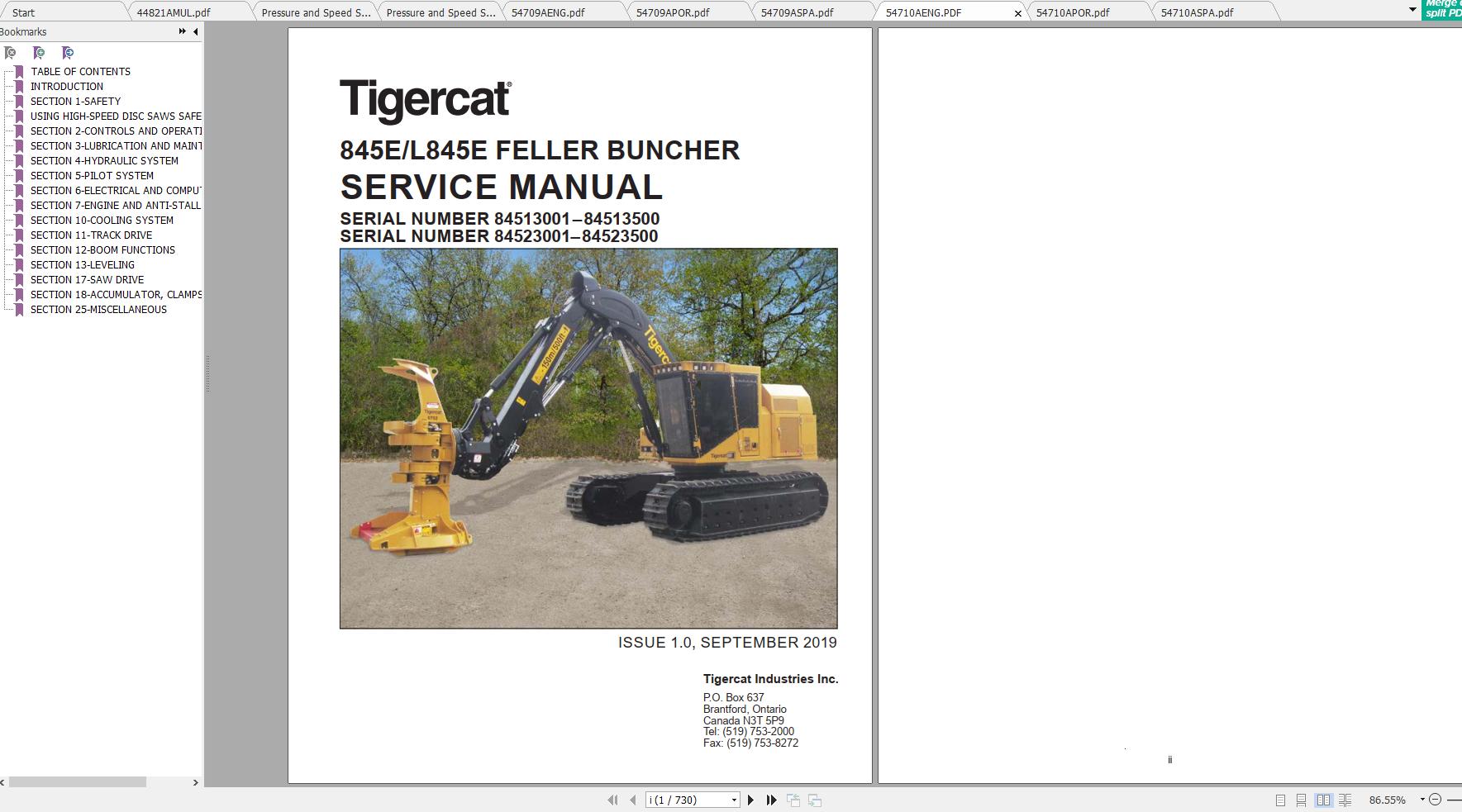Click ISSUE 1.0, SEPTEMBER 2019 text

point(727,643)
